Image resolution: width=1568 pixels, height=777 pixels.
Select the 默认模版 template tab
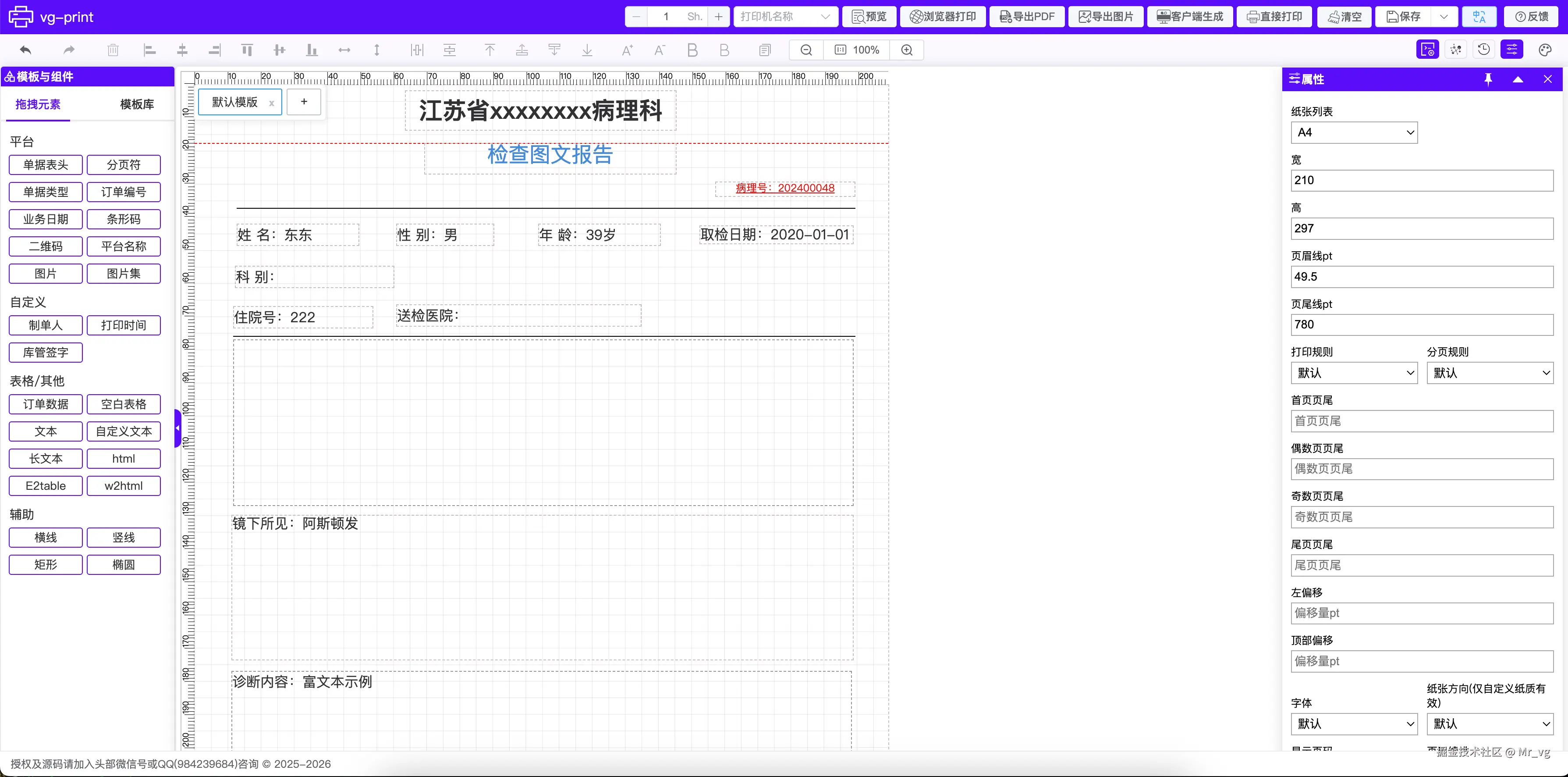point(234,102)
